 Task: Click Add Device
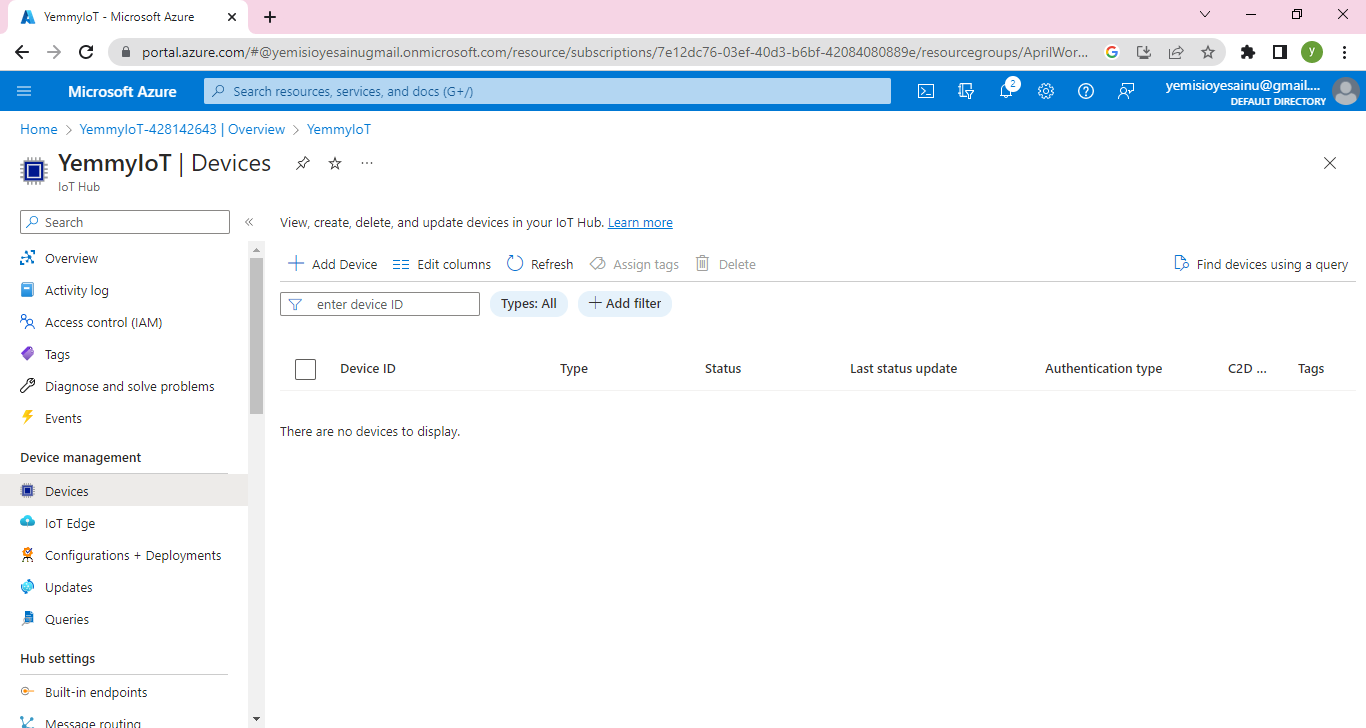coord(333,264)
